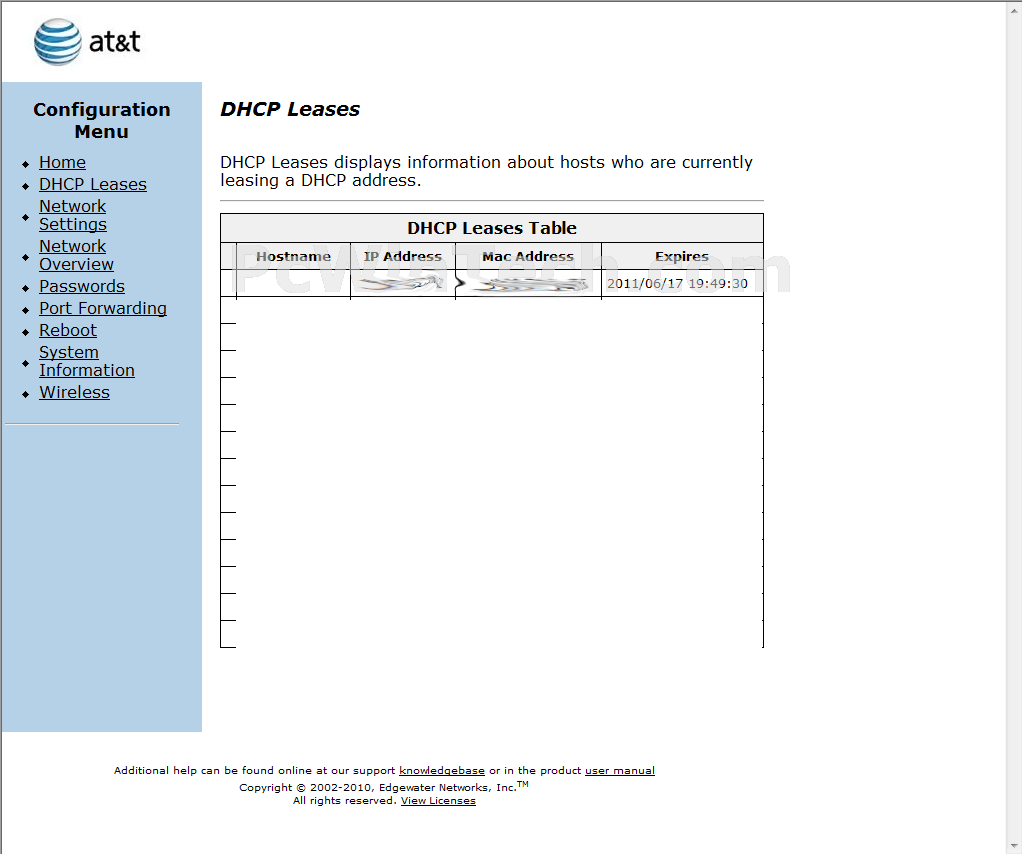Open Network Settings in the menu
Image resolution: width=1022 pixels, height=854 pixels.
tap(72, 215)
